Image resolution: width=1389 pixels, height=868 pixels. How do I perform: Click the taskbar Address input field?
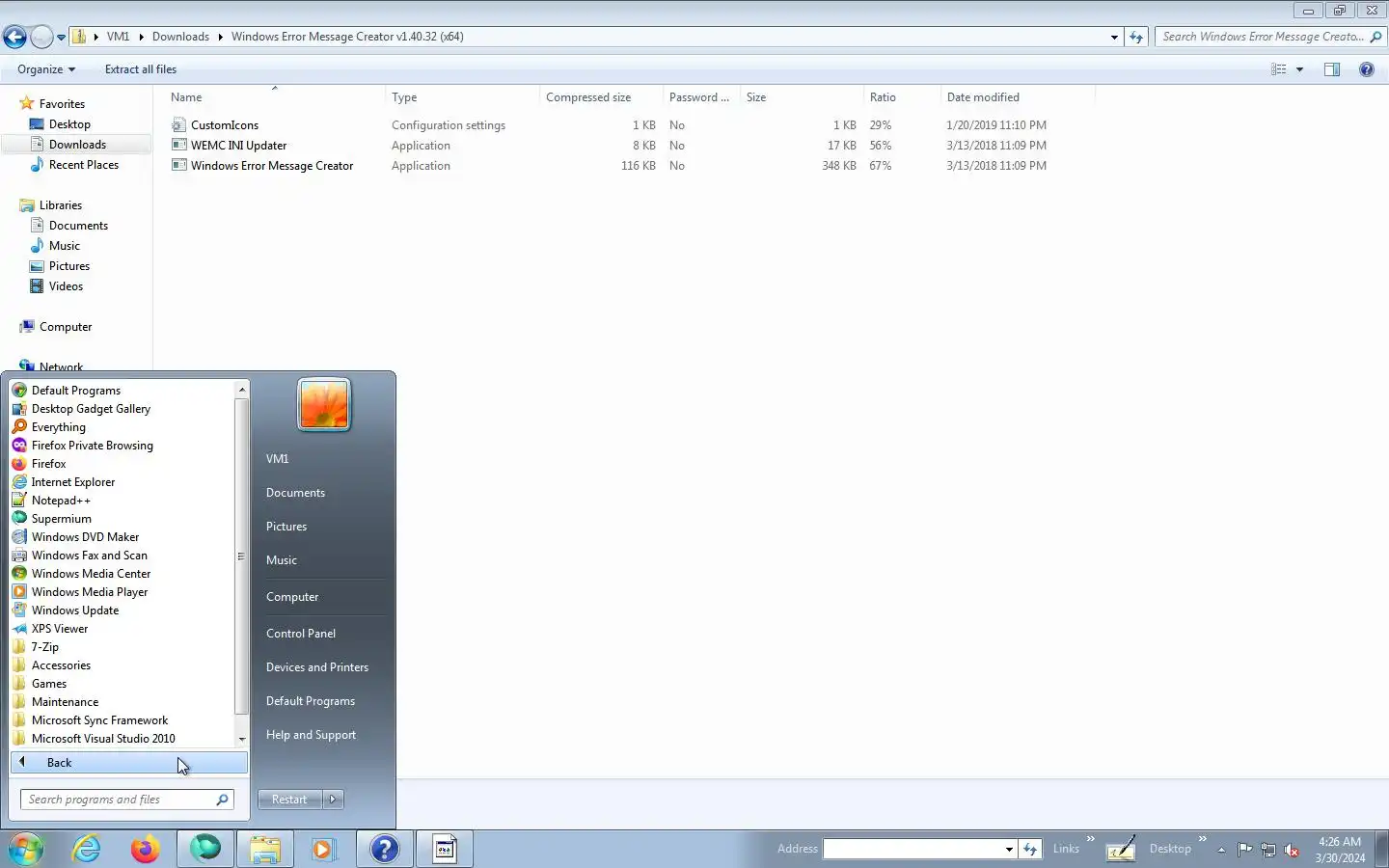click(x=913, y=850)
